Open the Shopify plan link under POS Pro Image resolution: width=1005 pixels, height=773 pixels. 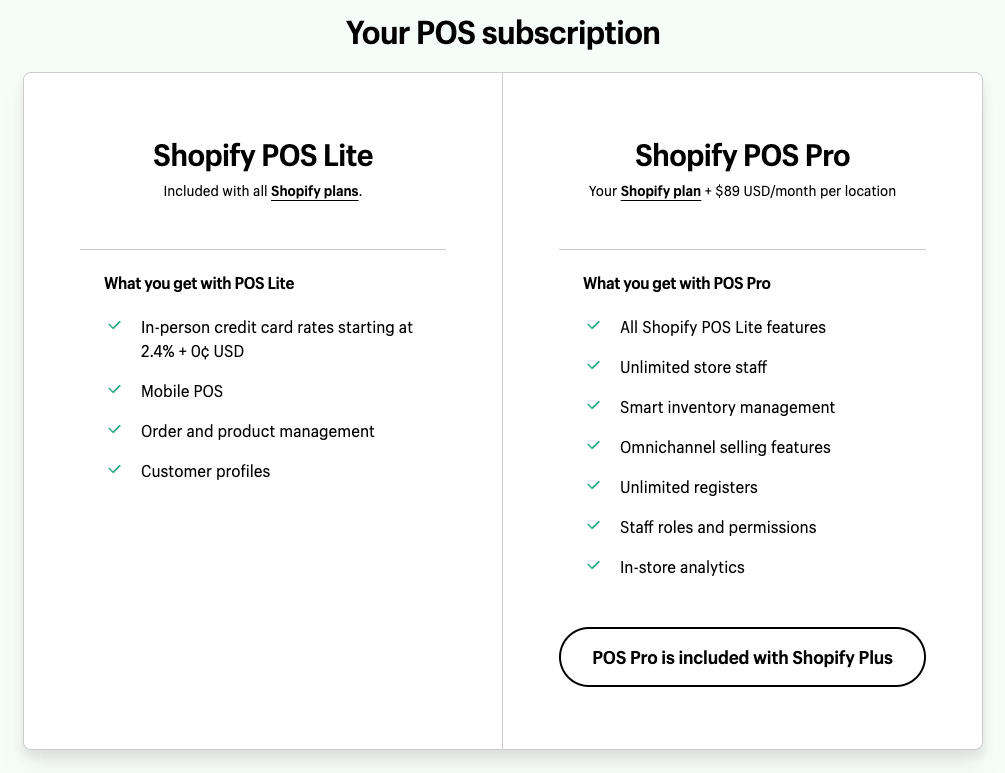(x=660, y=191)
